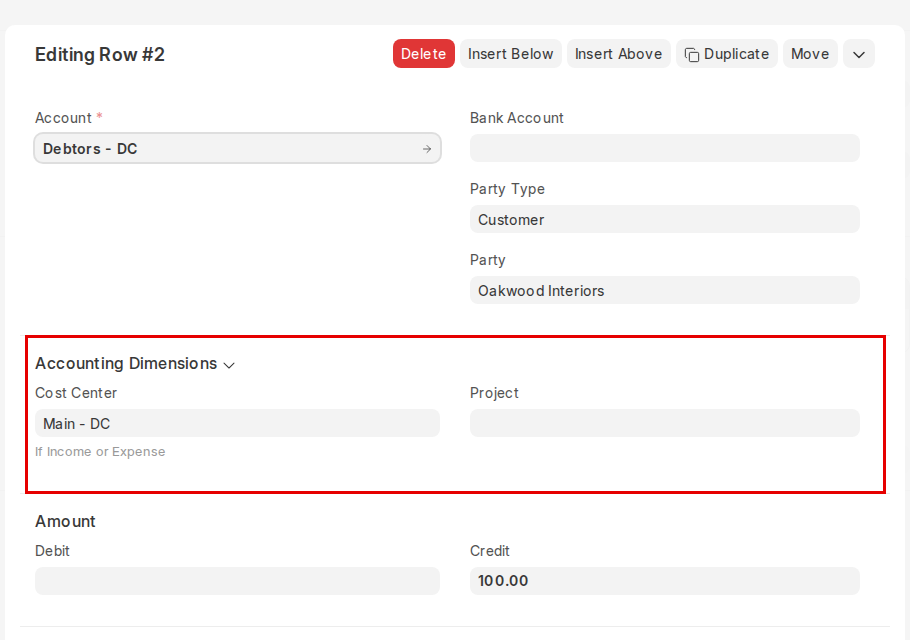Click the Party field showing Oakwood Interiors
The height and width of the screenshot is (640, 910).
click(665, 290)
